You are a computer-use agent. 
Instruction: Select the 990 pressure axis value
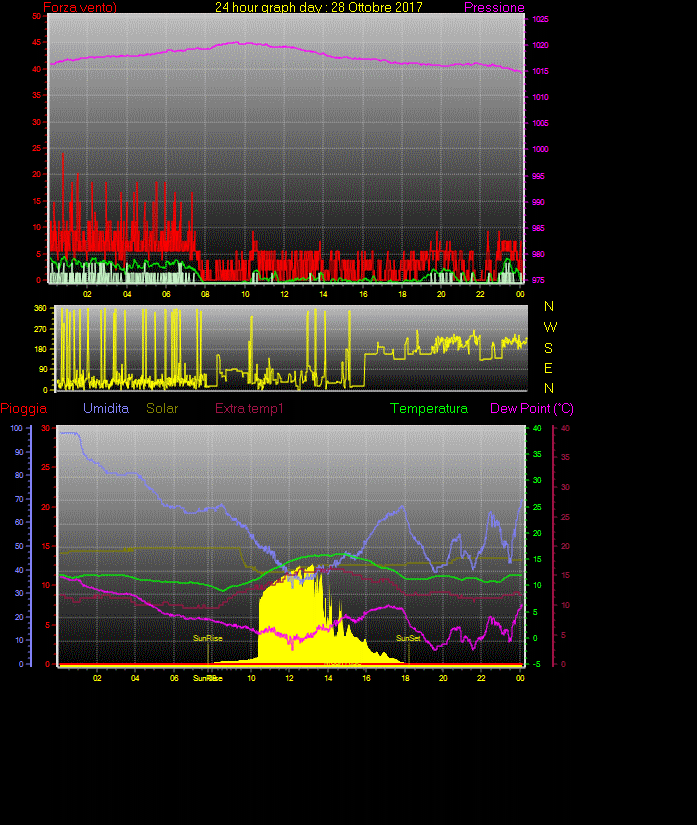pos(538,202)
